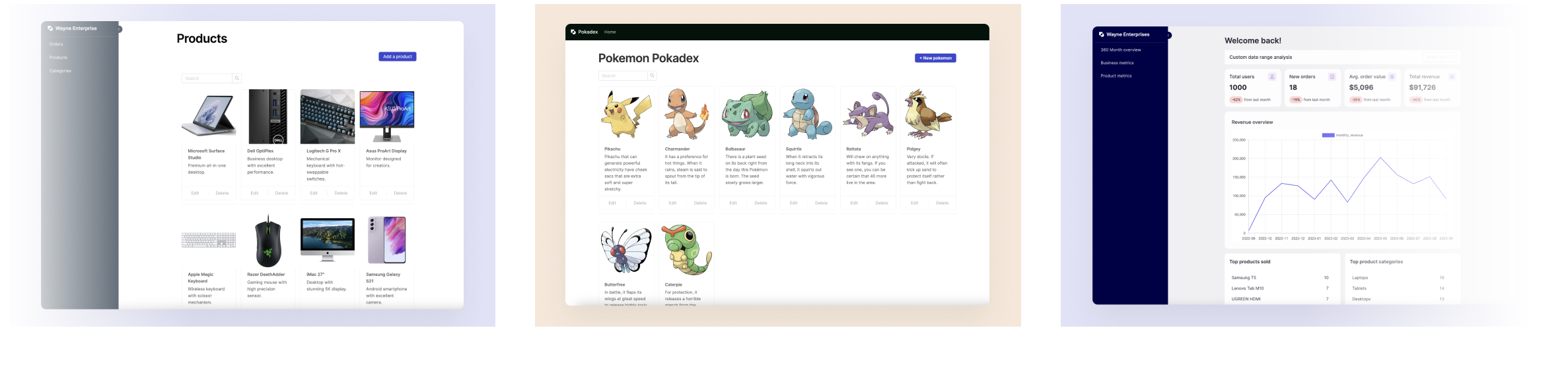Open 360 Month overview in dashboard sidebar
This screenshot has width=1568, height=369.
[1120, 50]
